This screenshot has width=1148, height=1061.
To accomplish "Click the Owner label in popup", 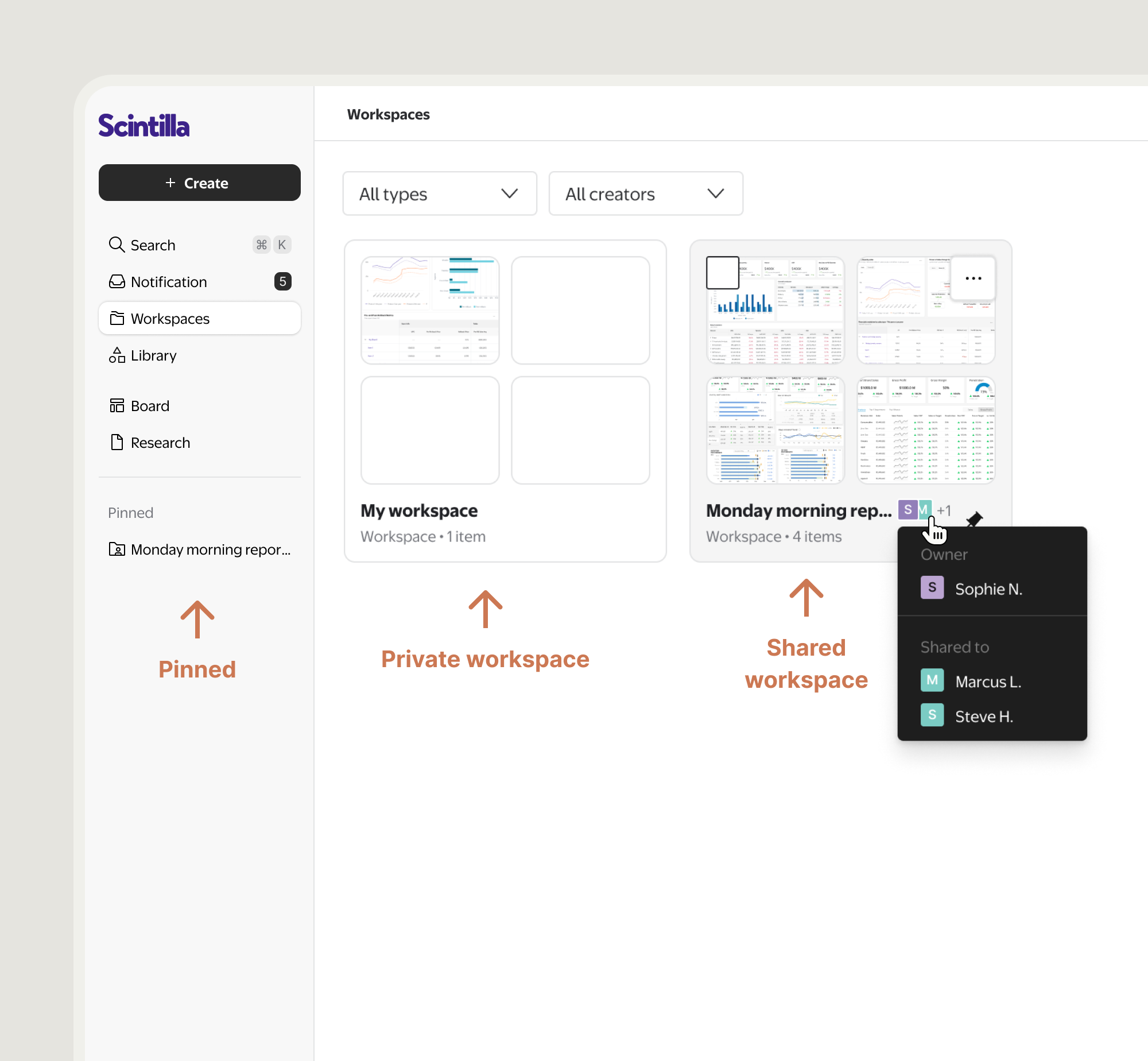I will pyautogui.click(x=944, y=554).
